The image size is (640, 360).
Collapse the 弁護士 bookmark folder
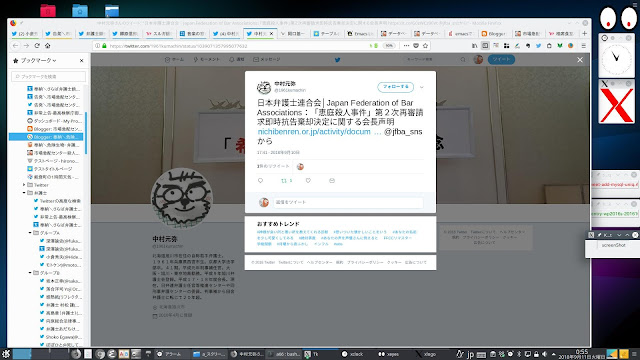[24, 193]
